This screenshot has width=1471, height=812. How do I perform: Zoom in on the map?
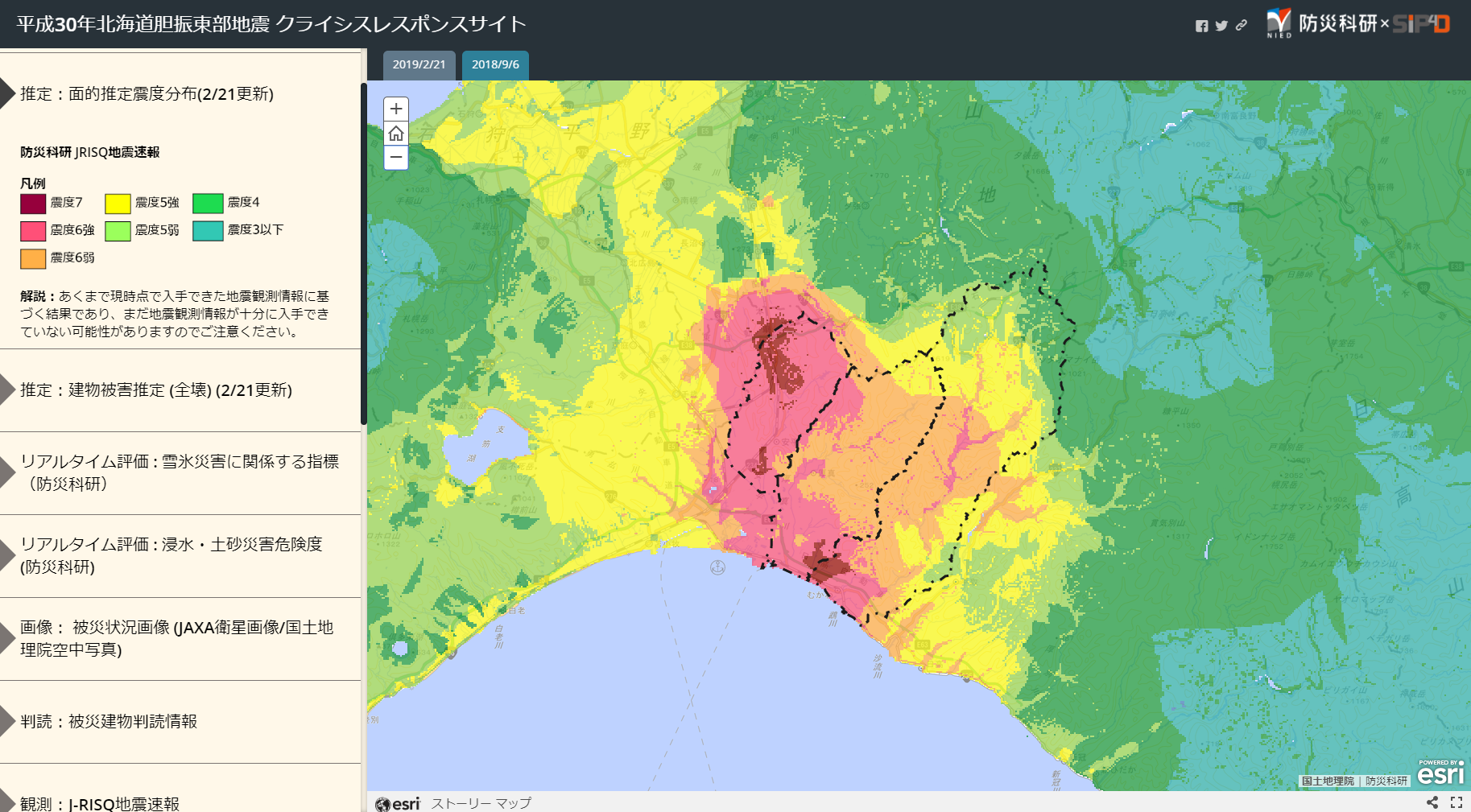[396, 109]
